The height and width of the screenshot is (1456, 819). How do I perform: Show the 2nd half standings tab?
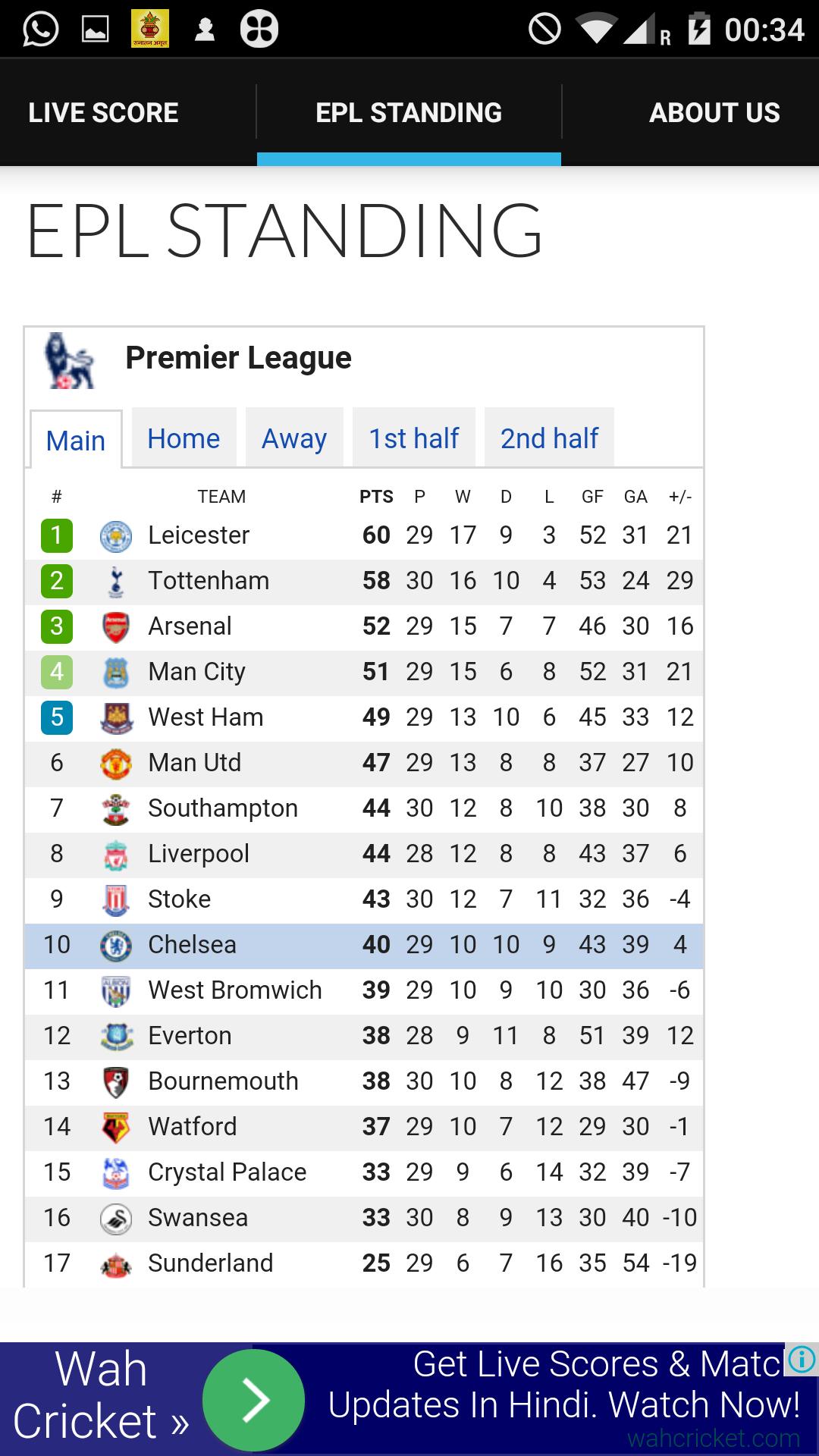click(x=549, y=438)
